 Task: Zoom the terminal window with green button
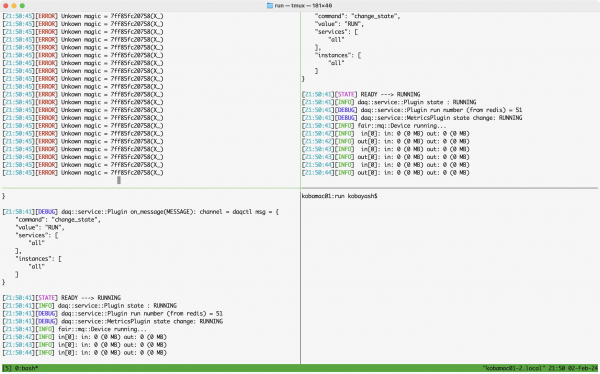tap(22, 6)
